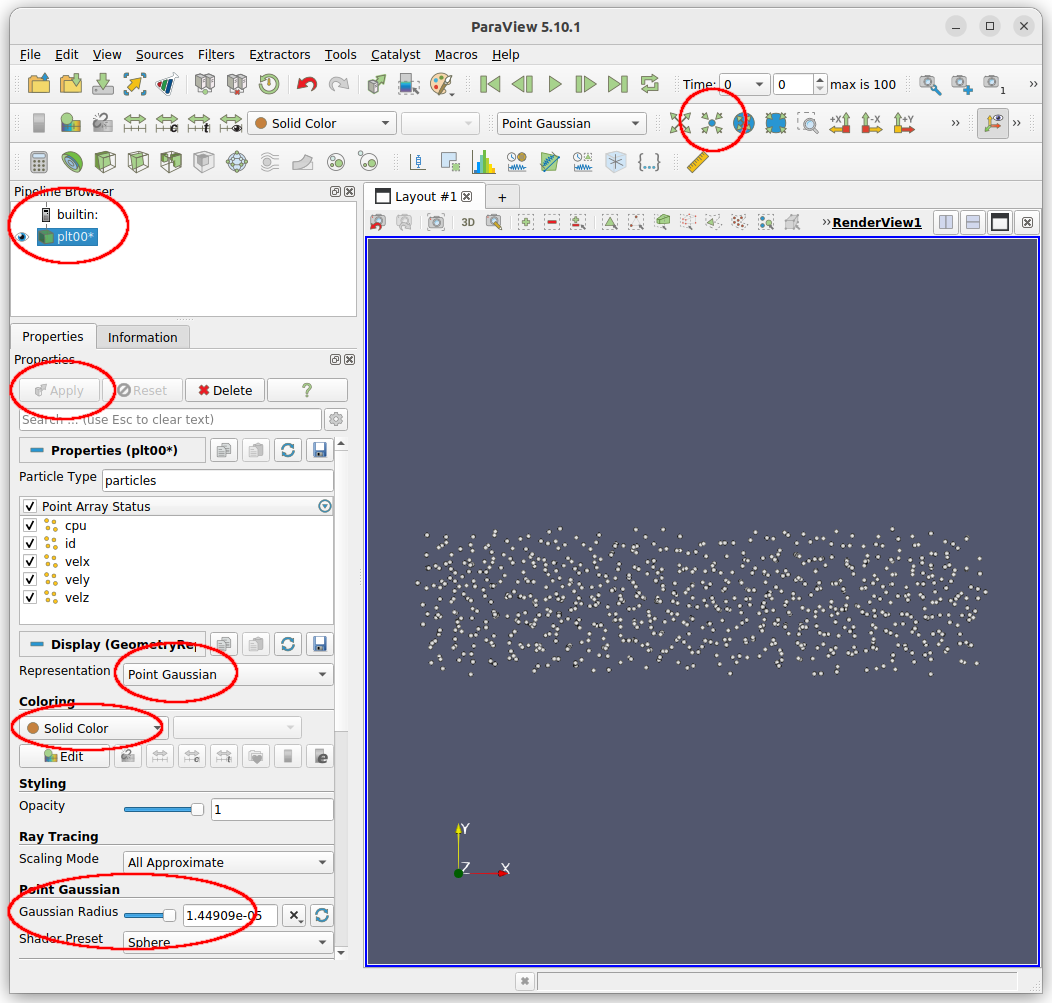Uncheck the velx point array checkbox
1052x1003 pixels.
pyautogui.click(x=30, y=561)
